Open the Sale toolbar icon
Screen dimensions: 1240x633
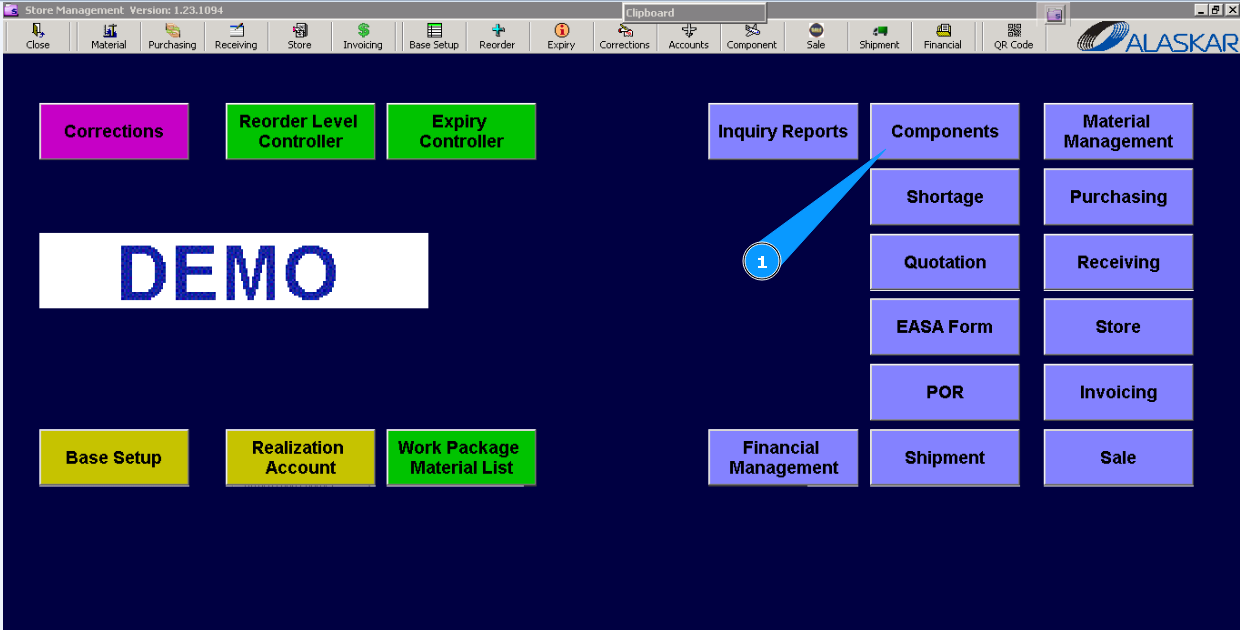816,37
